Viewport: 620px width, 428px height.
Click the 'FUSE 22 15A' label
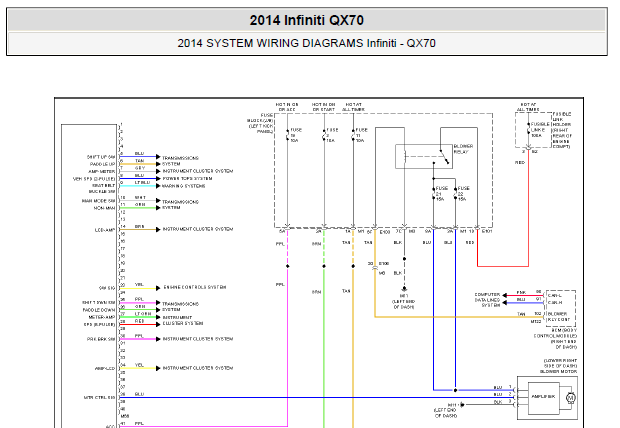[x=463, y=193]
